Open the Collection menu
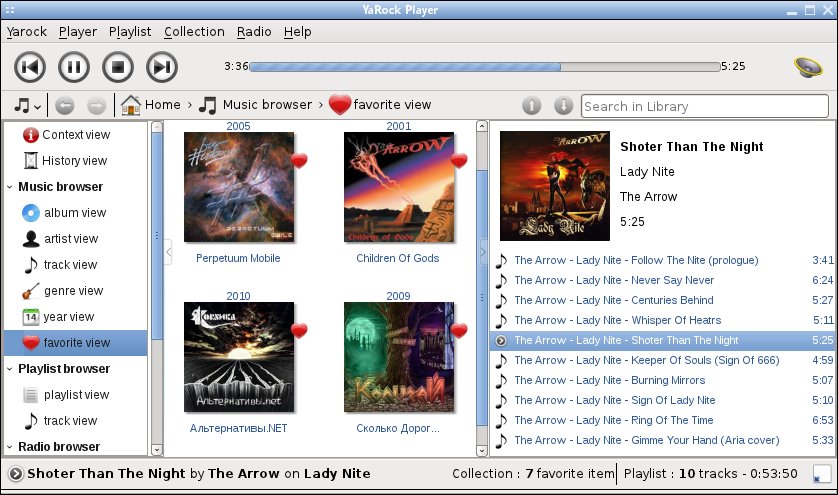 pyautogui.click(x=194, y=32)
